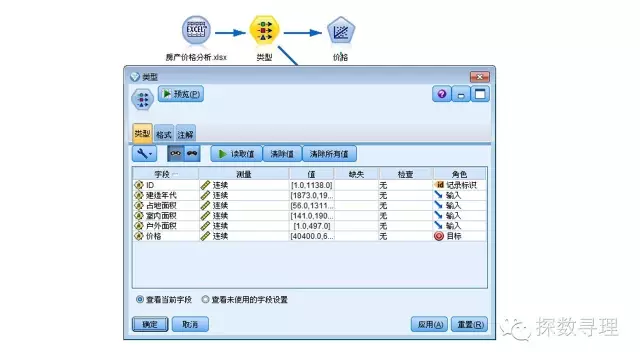Image resolution: width=640 pixels, height=360 pixels.
Task: Select the 室内面积 field row
Action: [309, 216]
